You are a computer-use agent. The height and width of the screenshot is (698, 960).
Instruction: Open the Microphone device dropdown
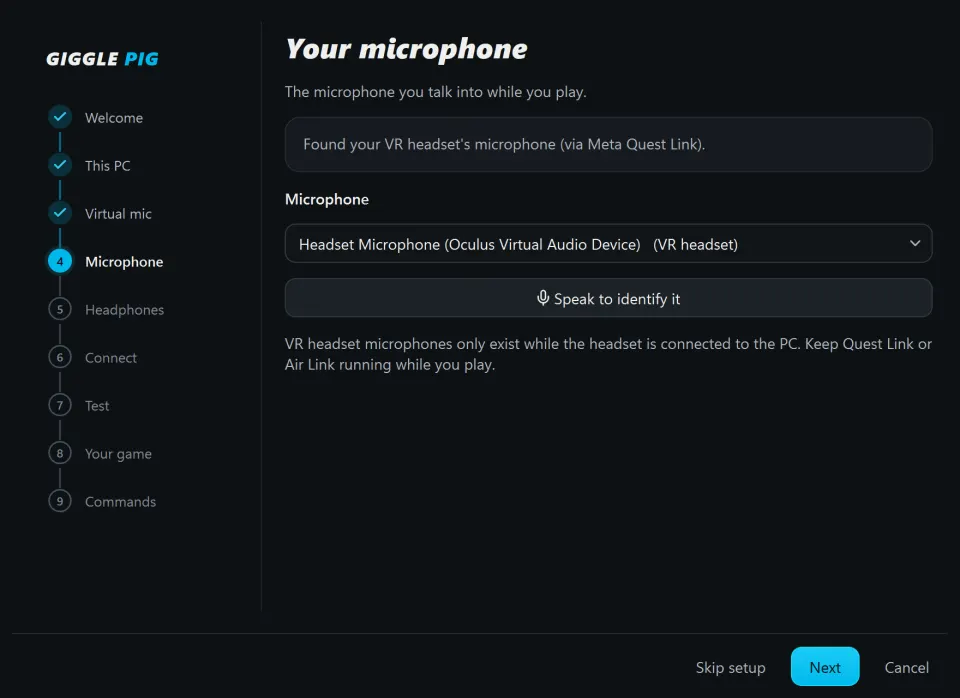(x=608, y=244)
